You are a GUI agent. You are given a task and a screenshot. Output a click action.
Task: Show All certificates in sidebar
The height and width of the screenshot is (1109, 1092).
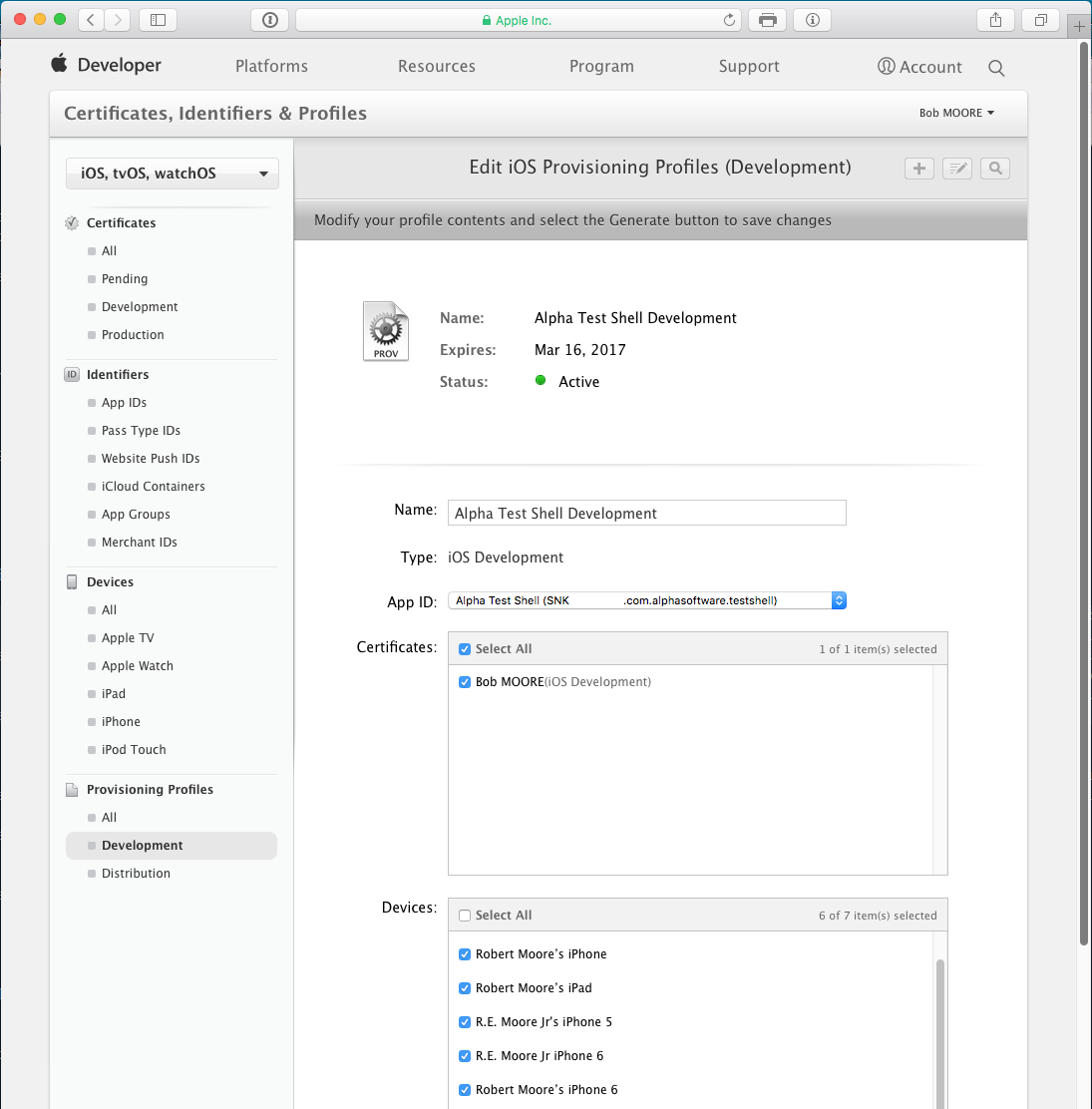[109, 251]
